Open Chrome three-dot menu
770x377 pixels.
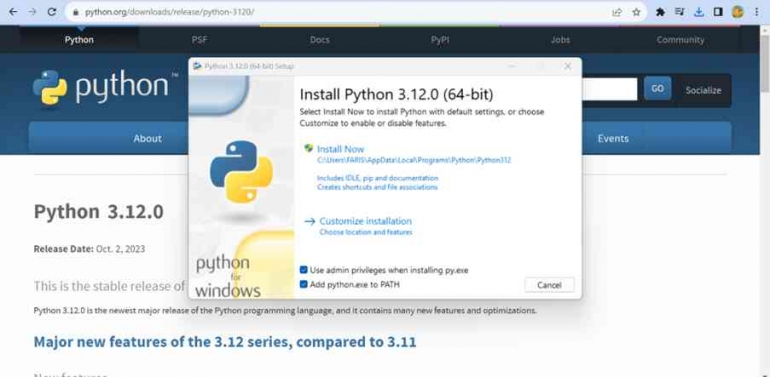[x=756, y=12]
